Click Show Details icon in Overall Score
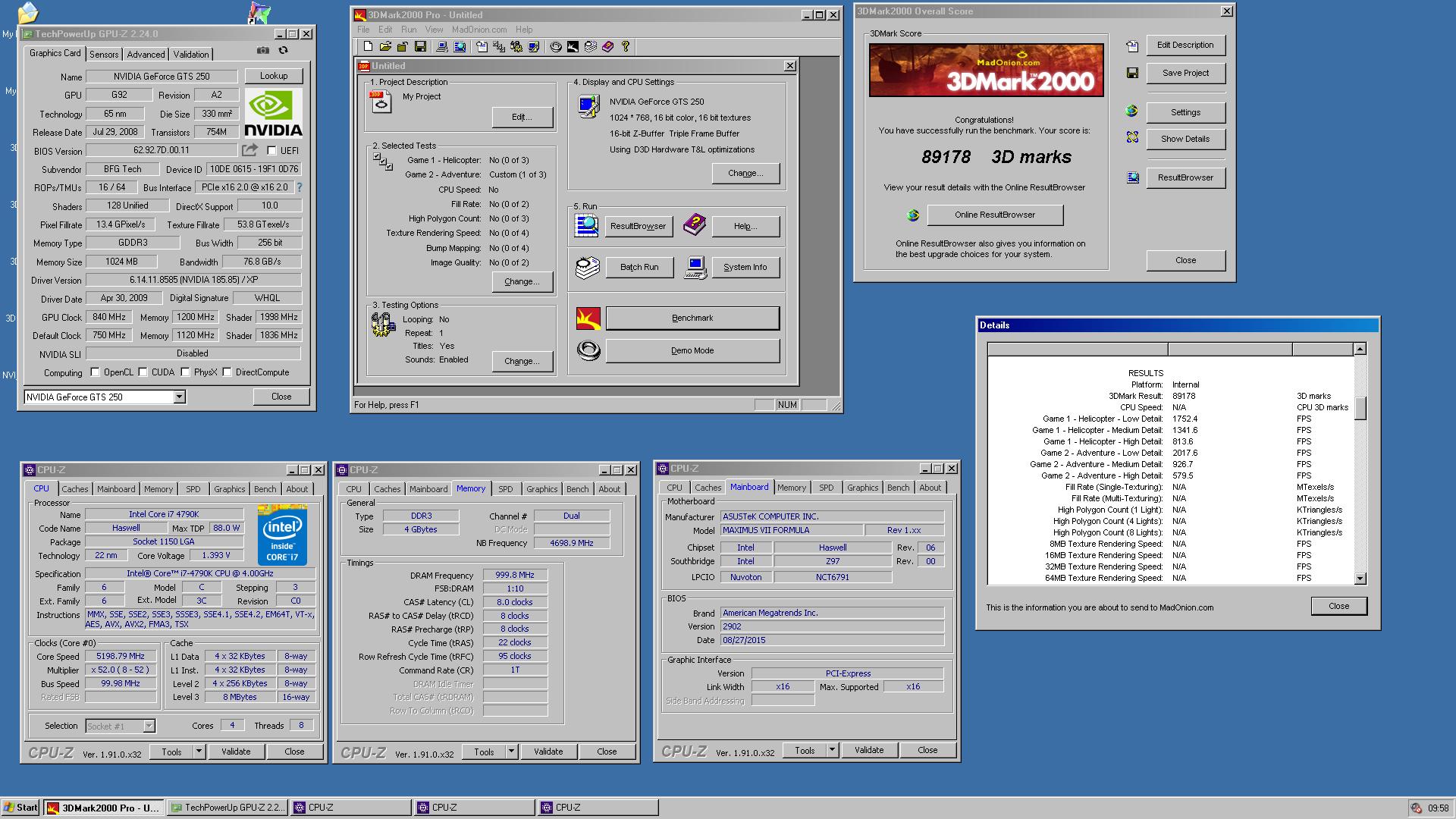 1132,137
